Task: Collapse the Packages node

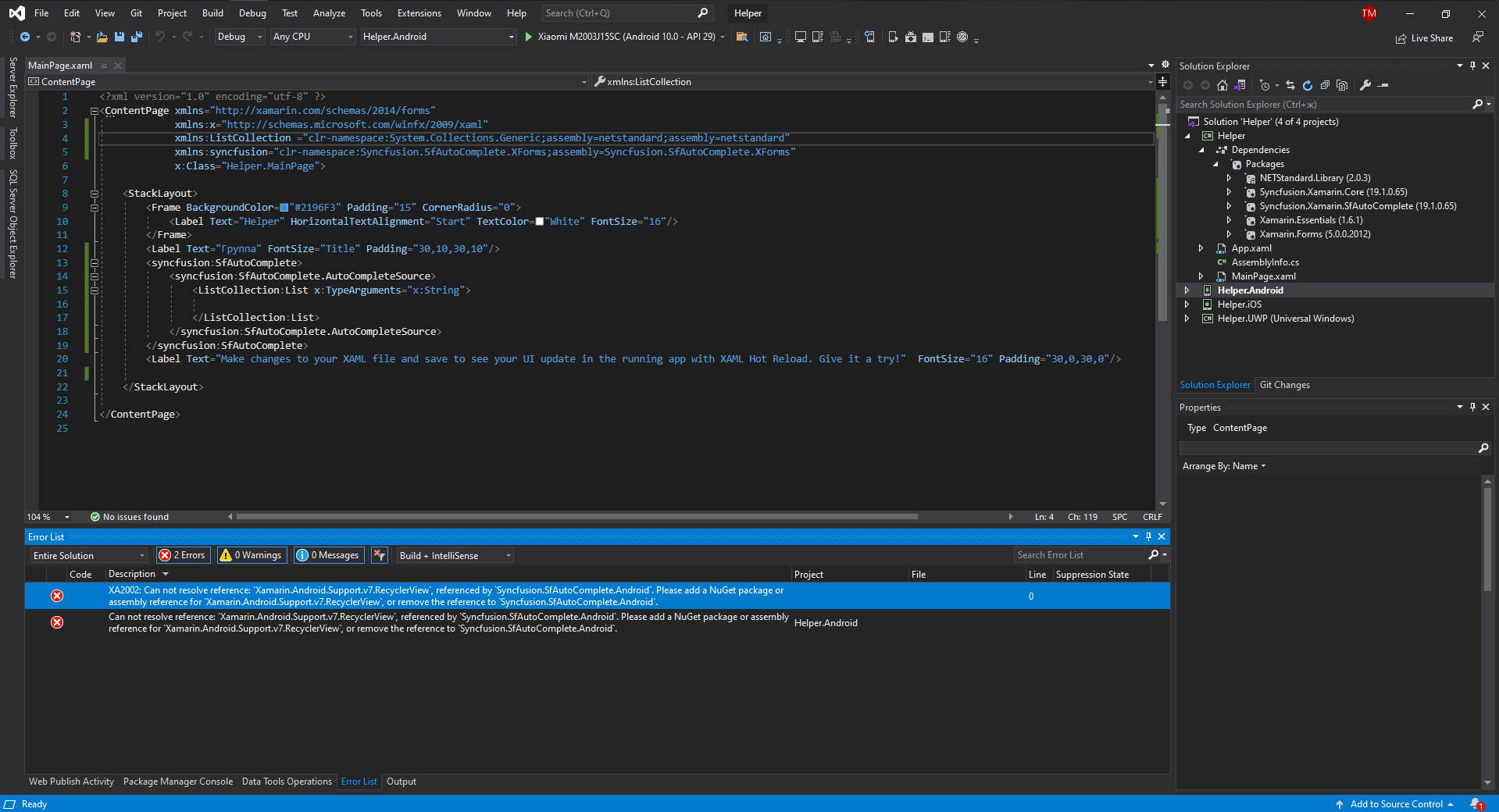Action: [x=1215, y=164]
